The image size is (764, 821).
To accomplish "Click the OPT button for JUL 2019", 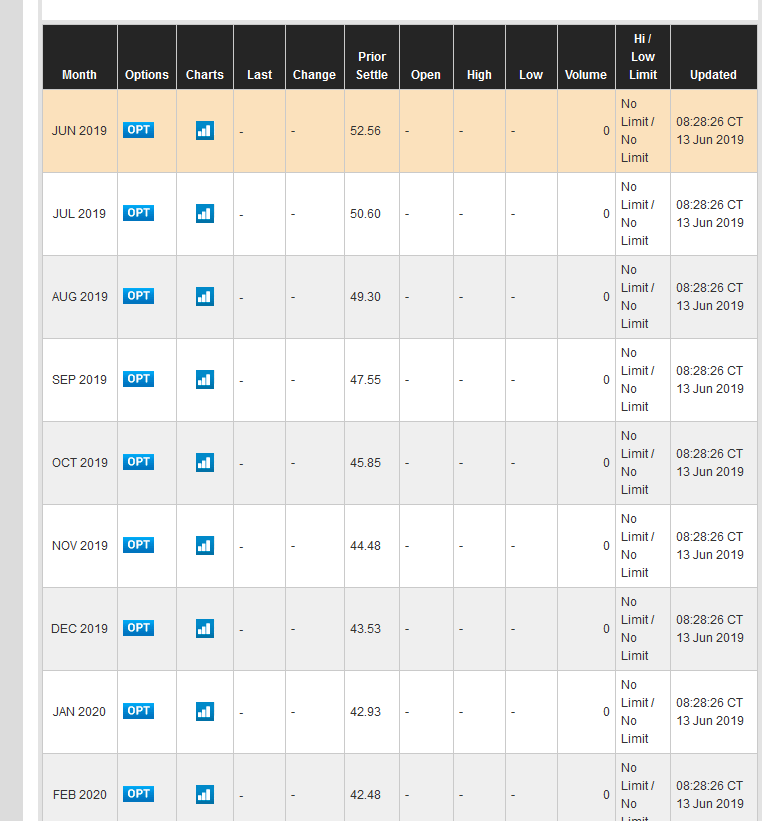I will (x=138, y=213).
